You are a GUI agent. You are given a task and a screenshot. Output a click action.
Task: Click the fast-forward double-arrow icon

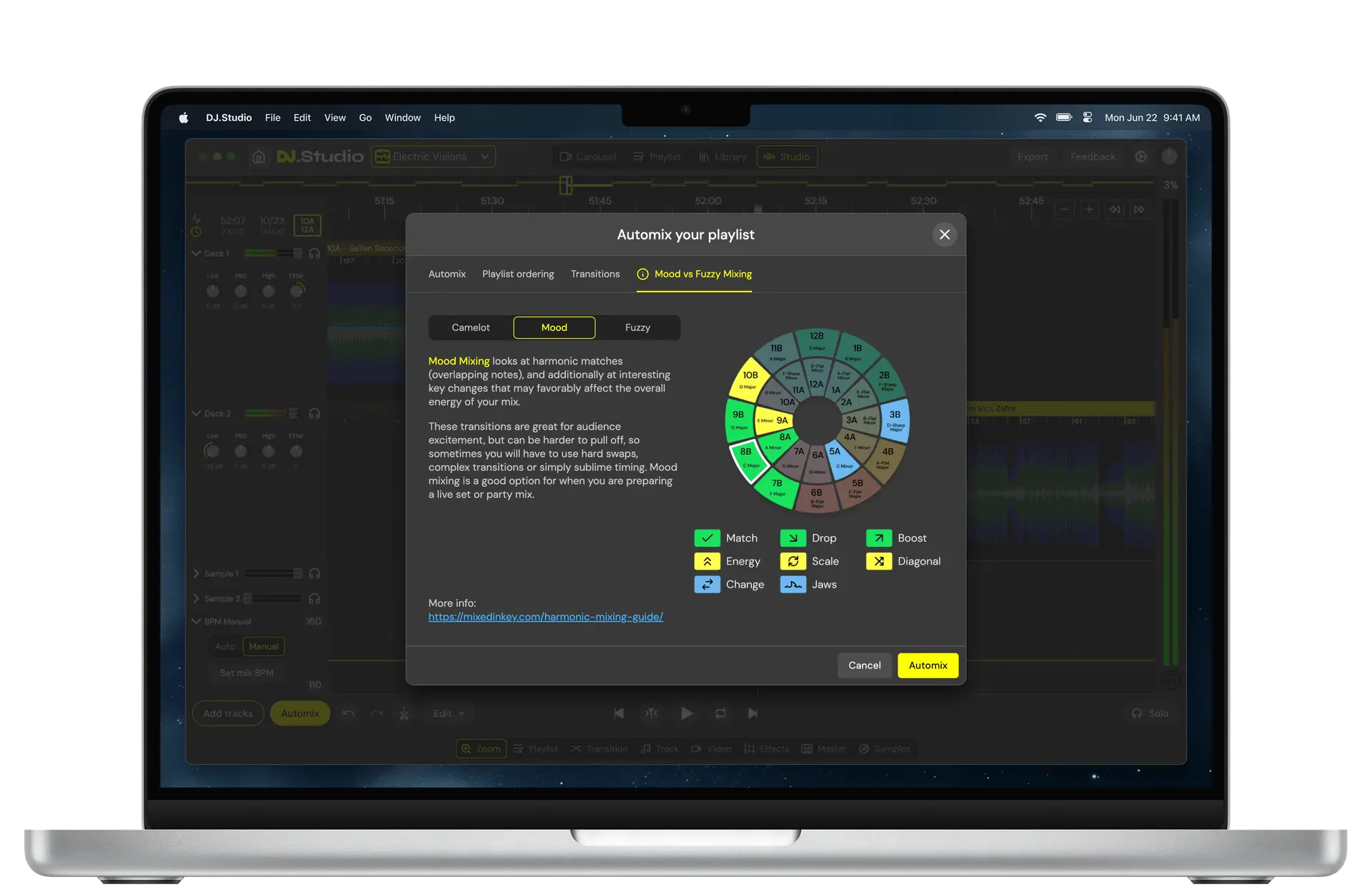tap(1140, 209)
